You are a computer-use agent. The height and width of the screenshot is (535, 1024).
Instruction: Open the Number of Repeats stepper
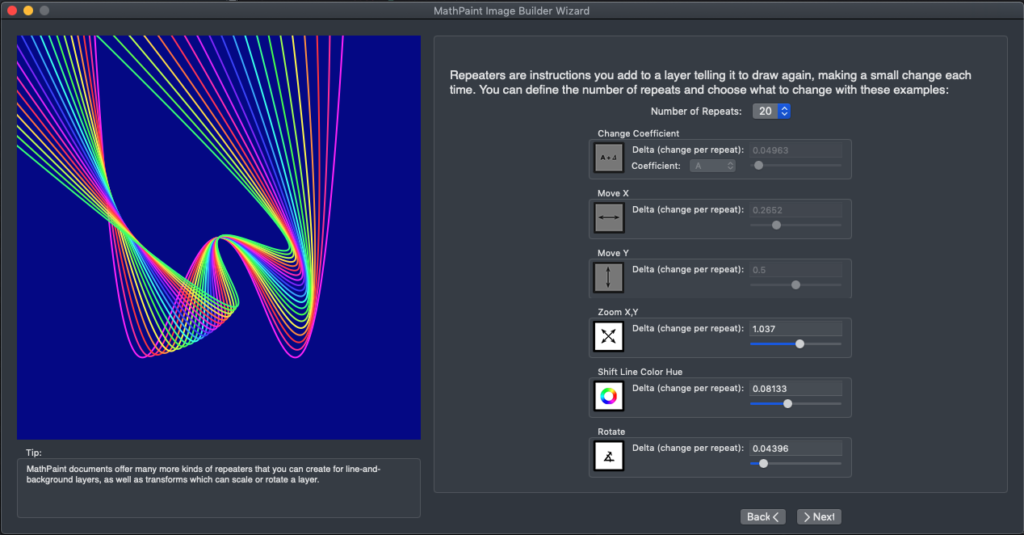tap(771, 111)
